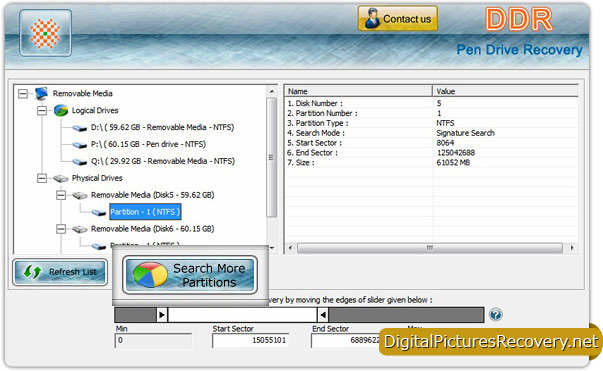Click the right slider handle arrow
This screenshot has width=603, height=371.
pyautogui.click(x=323, y=315)
